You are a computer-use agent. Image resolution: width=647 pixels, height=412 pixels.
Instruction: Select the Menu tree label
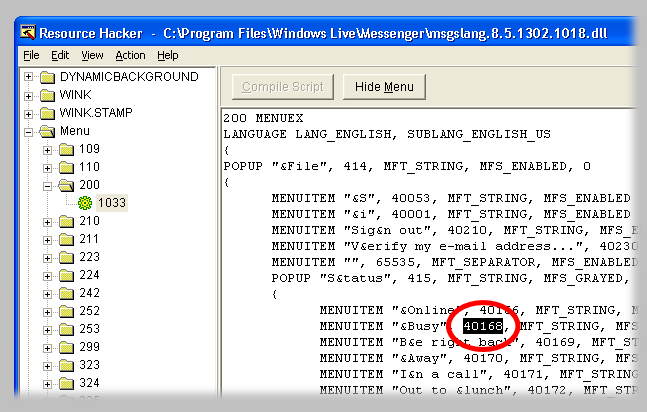click(75, 131)
